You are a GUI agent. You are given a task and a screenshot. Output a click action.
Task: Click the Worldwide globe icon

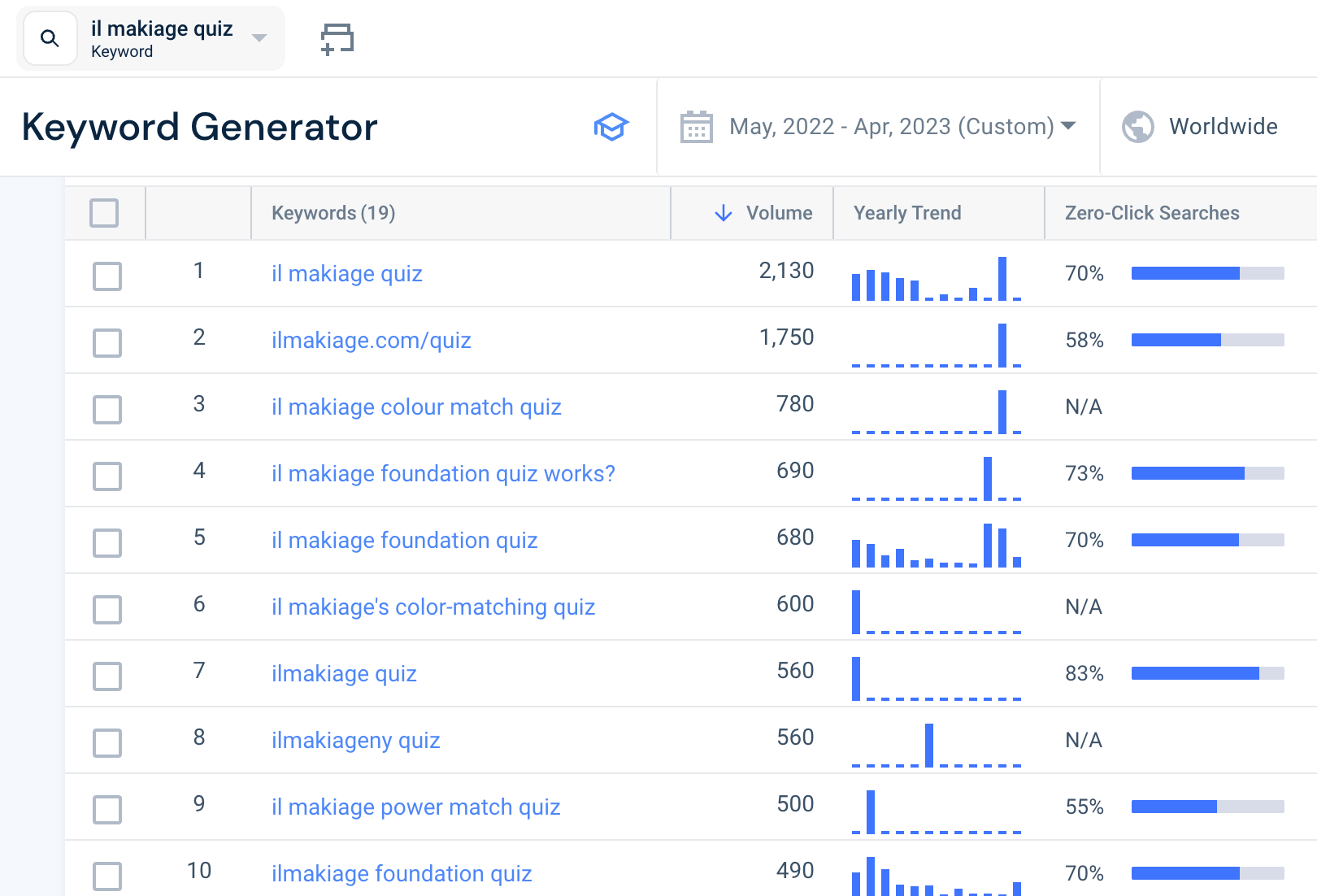[1138, 126]
